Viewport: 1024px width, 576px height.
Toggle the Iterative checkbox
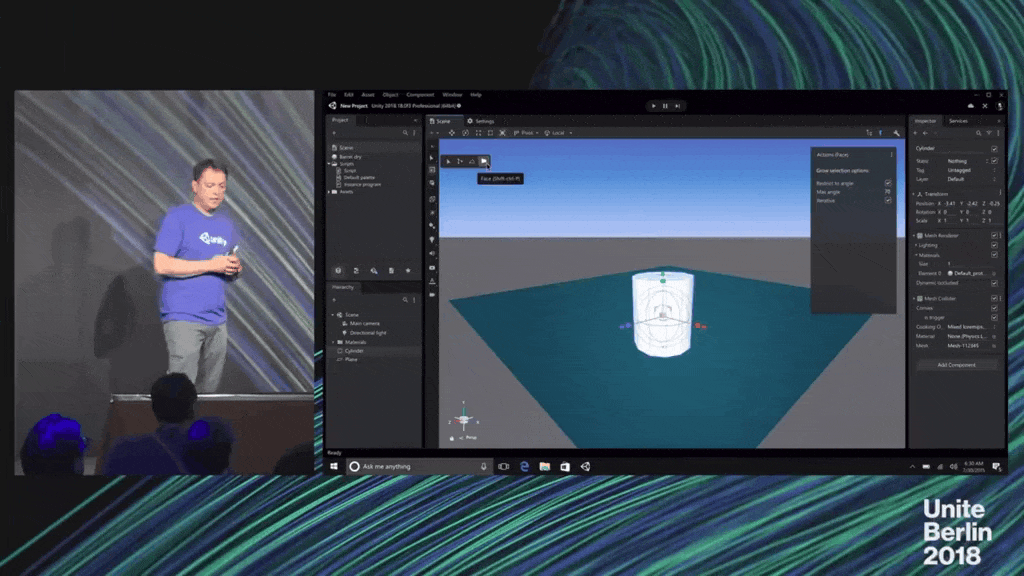[888, 200]
